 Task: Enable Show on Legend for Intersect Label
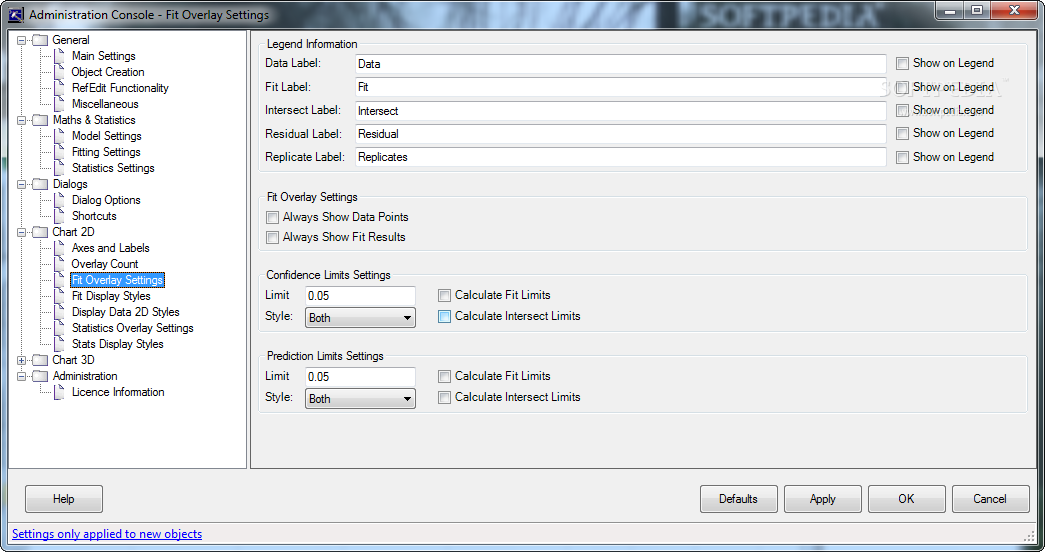click(902, 110)
